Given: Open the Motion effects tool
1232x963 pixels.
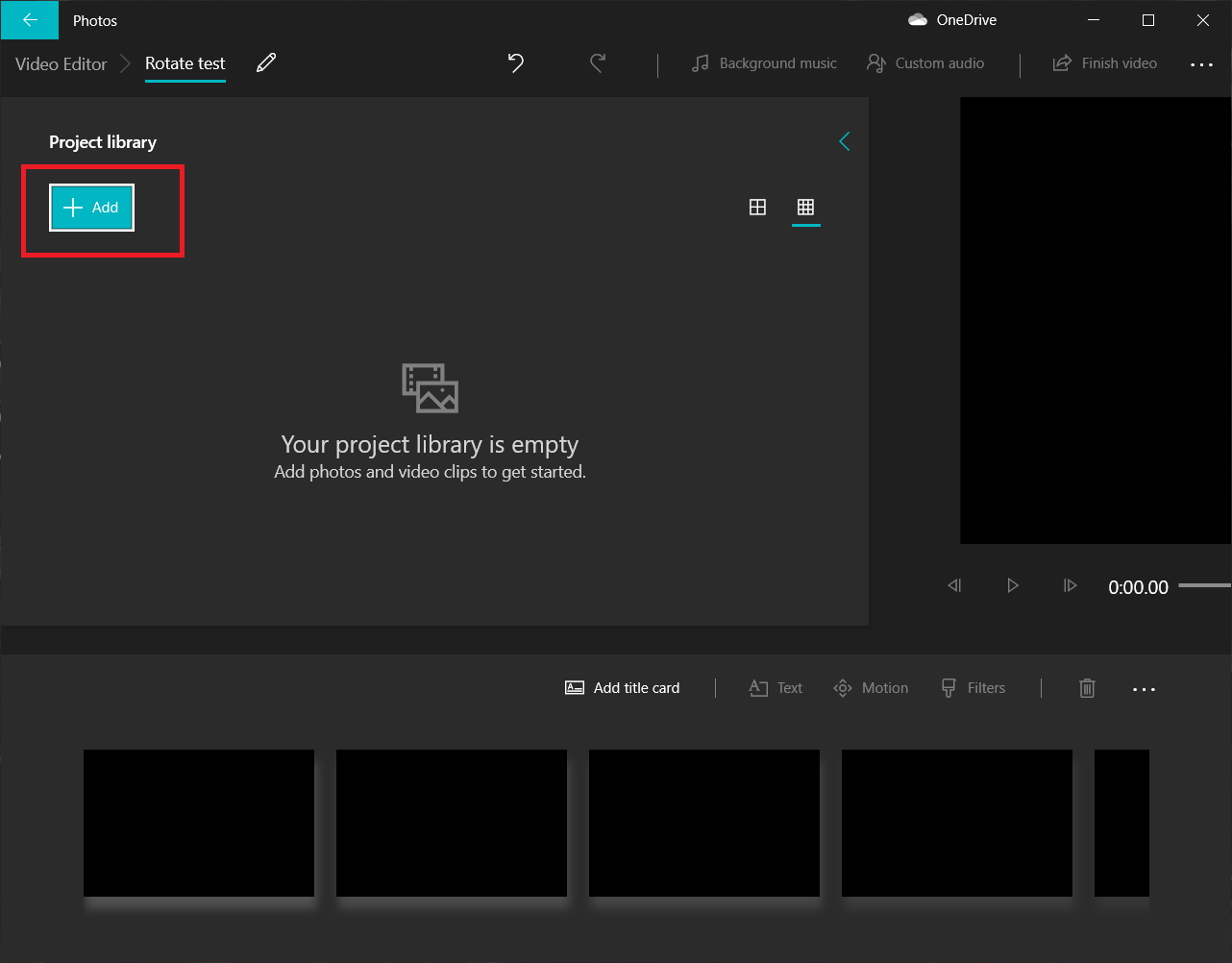Looking at the screenshot, I should 870,688.
